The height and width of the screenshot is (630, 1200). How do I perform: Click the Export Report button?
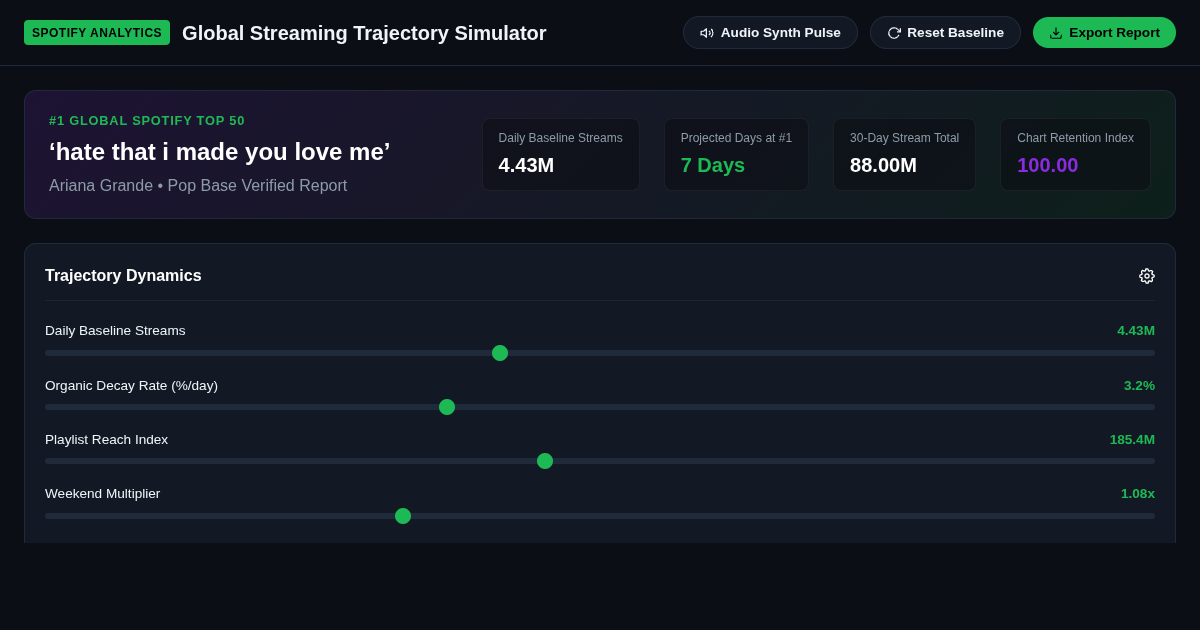point(1104,32)
